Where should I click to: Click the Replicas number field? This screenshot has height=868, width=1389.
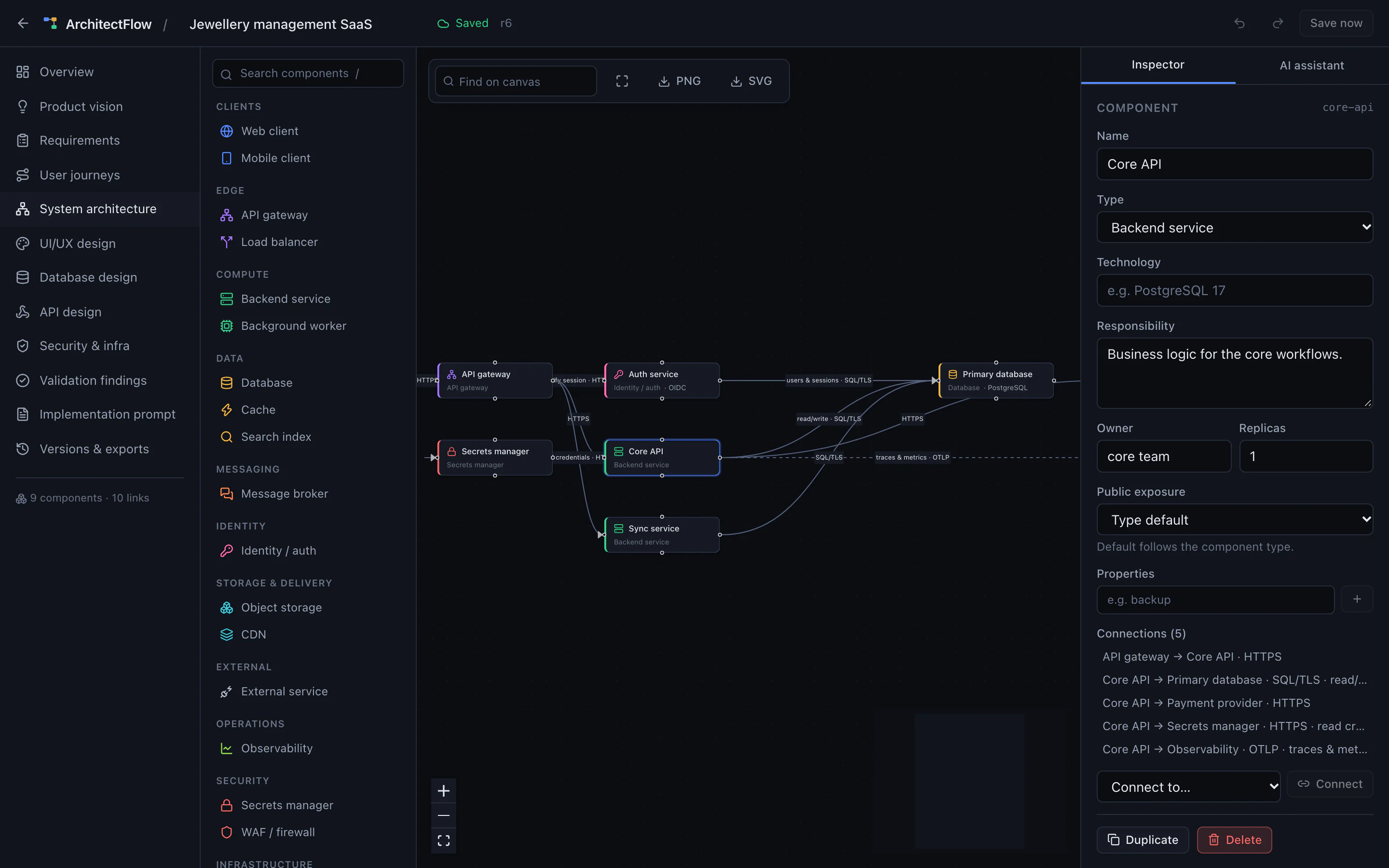tap(1306, 456)
